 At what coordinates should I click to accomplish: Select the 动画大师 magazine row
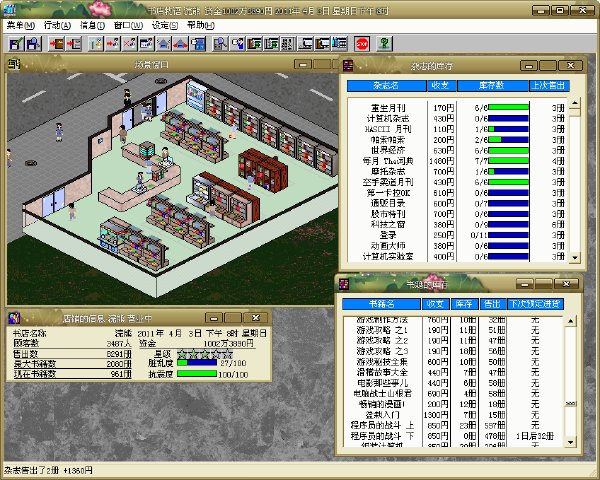click(458, 246)
